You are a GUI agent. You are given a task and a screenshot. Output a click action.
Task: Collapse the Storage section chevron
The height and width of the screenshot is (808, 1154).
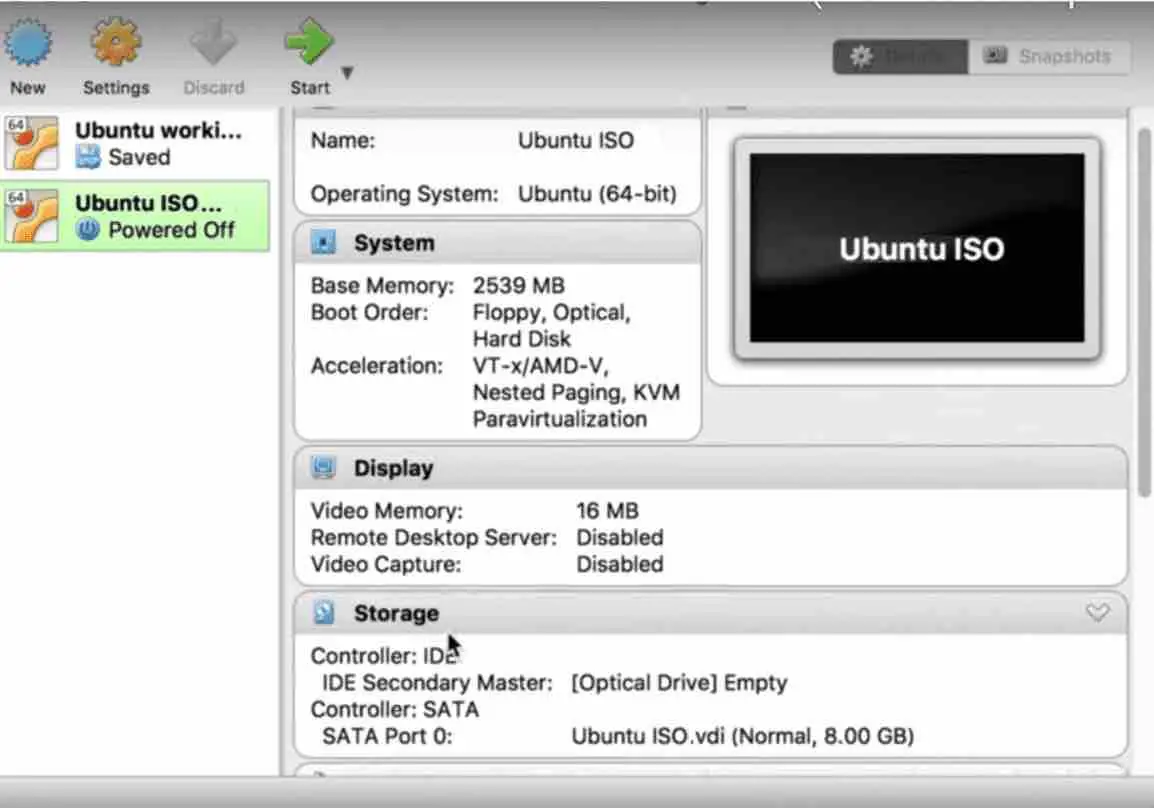pos(1097,612)
